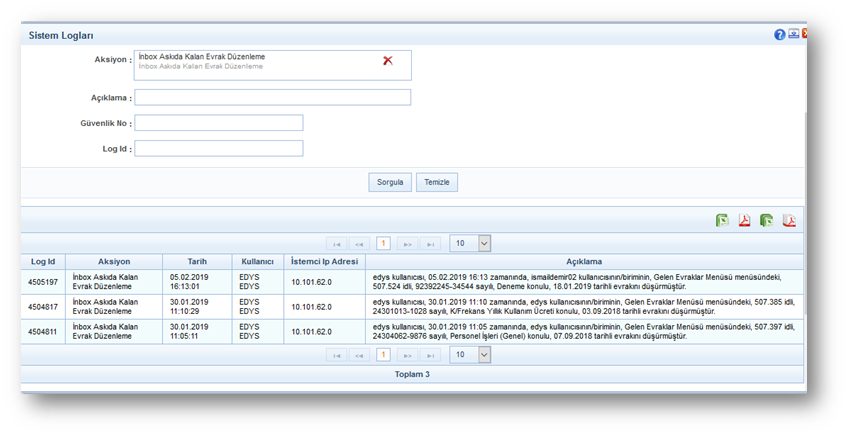Click the minimize panel icon beside help
This screenshot has height=436, width=849.
(x=793, y=34)
